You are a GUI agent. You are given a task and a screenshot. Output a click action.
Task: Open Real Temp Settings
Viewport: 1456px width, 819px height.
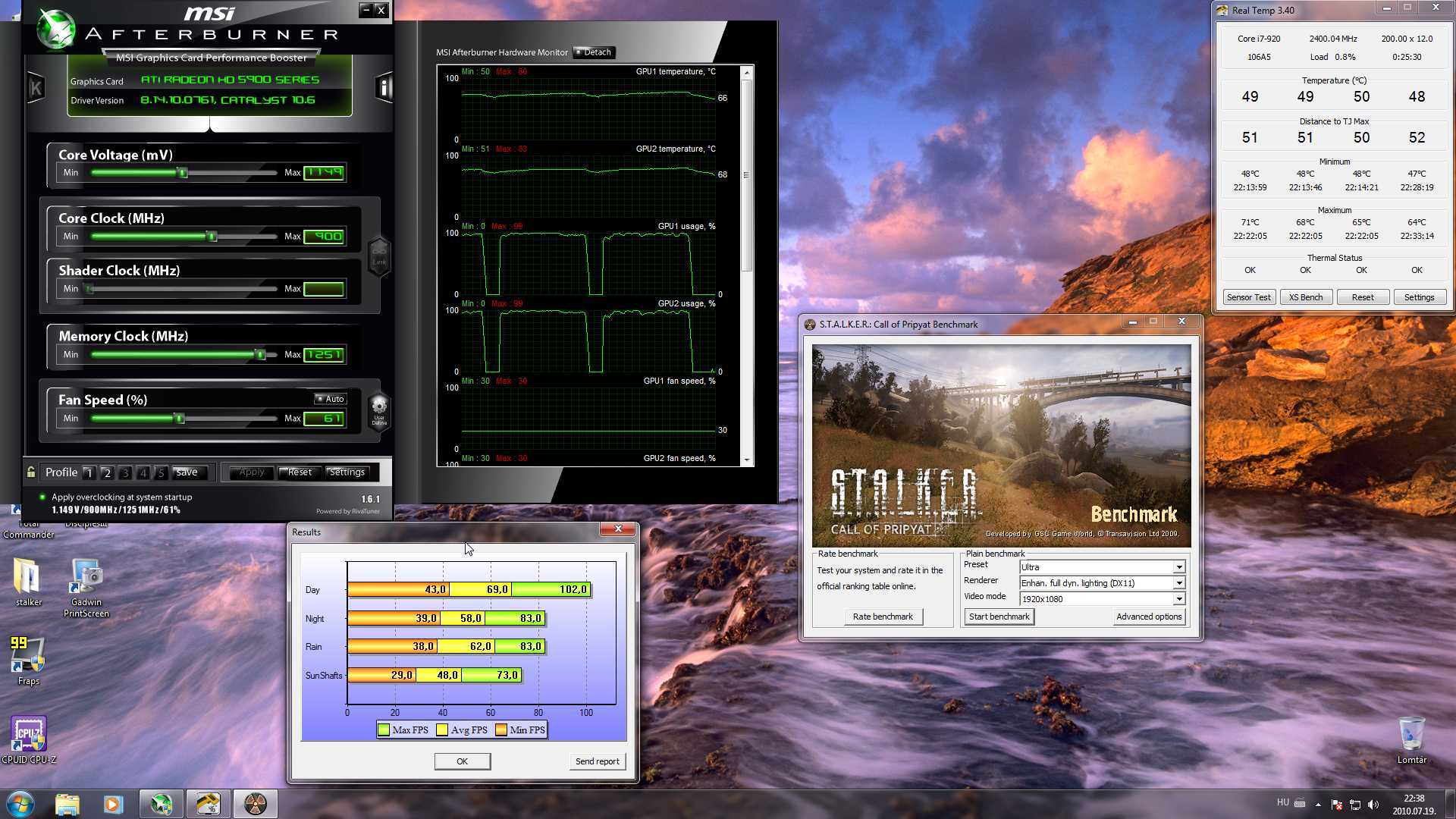[x=1420, y=297]
